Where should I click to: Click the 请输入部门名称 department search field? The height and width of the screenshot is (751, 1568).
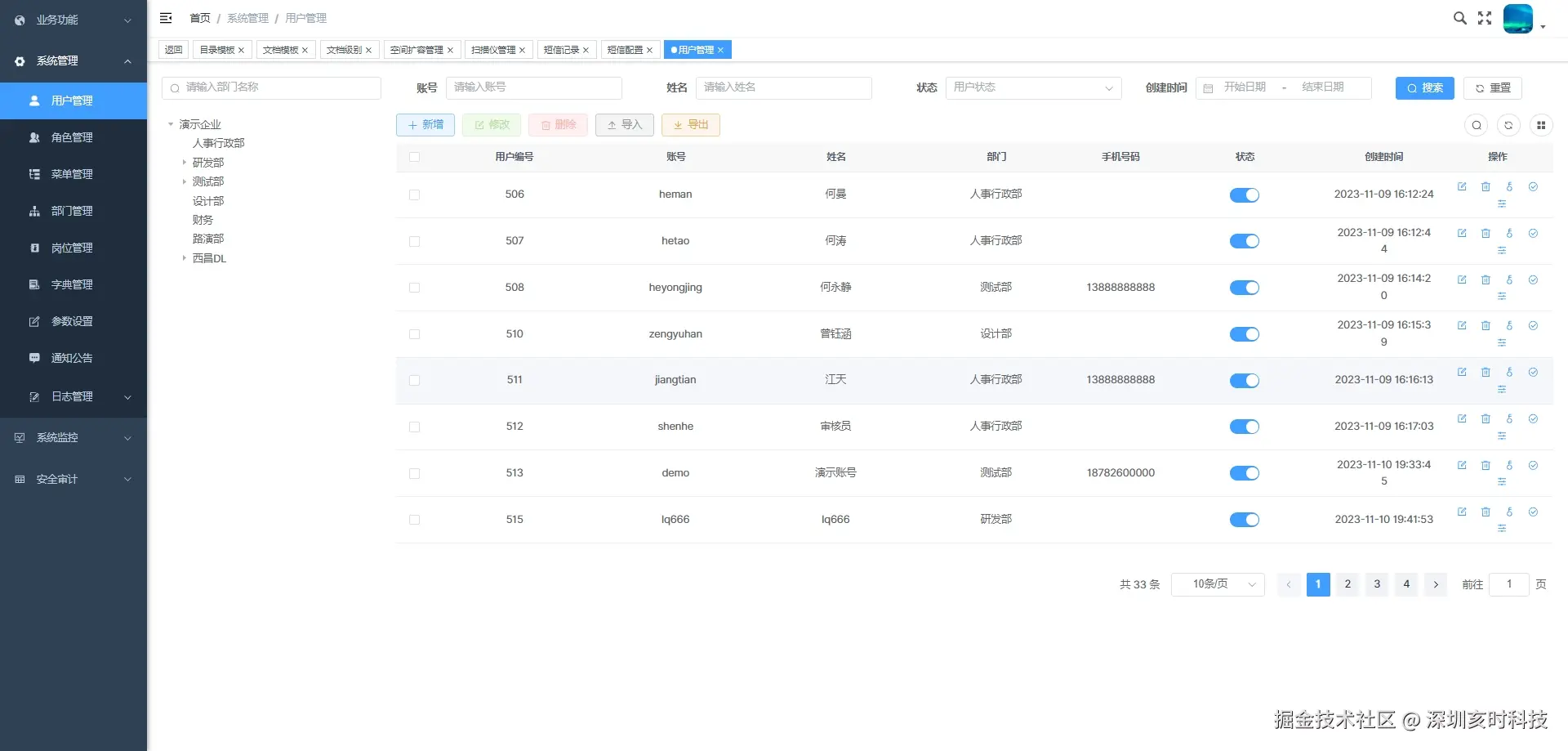(272, 87)
